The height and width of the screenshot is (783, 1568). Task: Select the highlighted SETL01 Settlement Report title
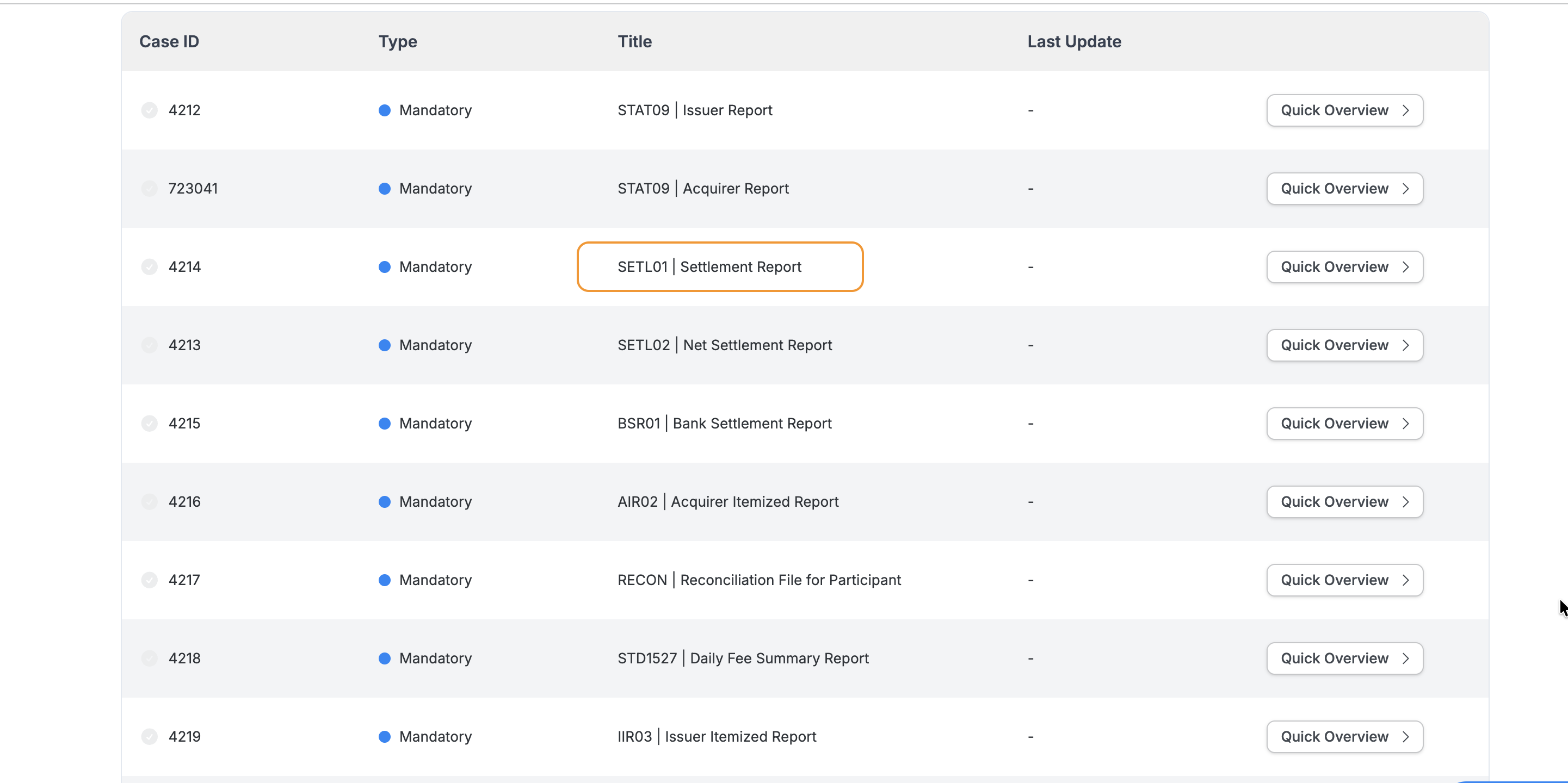709,266
